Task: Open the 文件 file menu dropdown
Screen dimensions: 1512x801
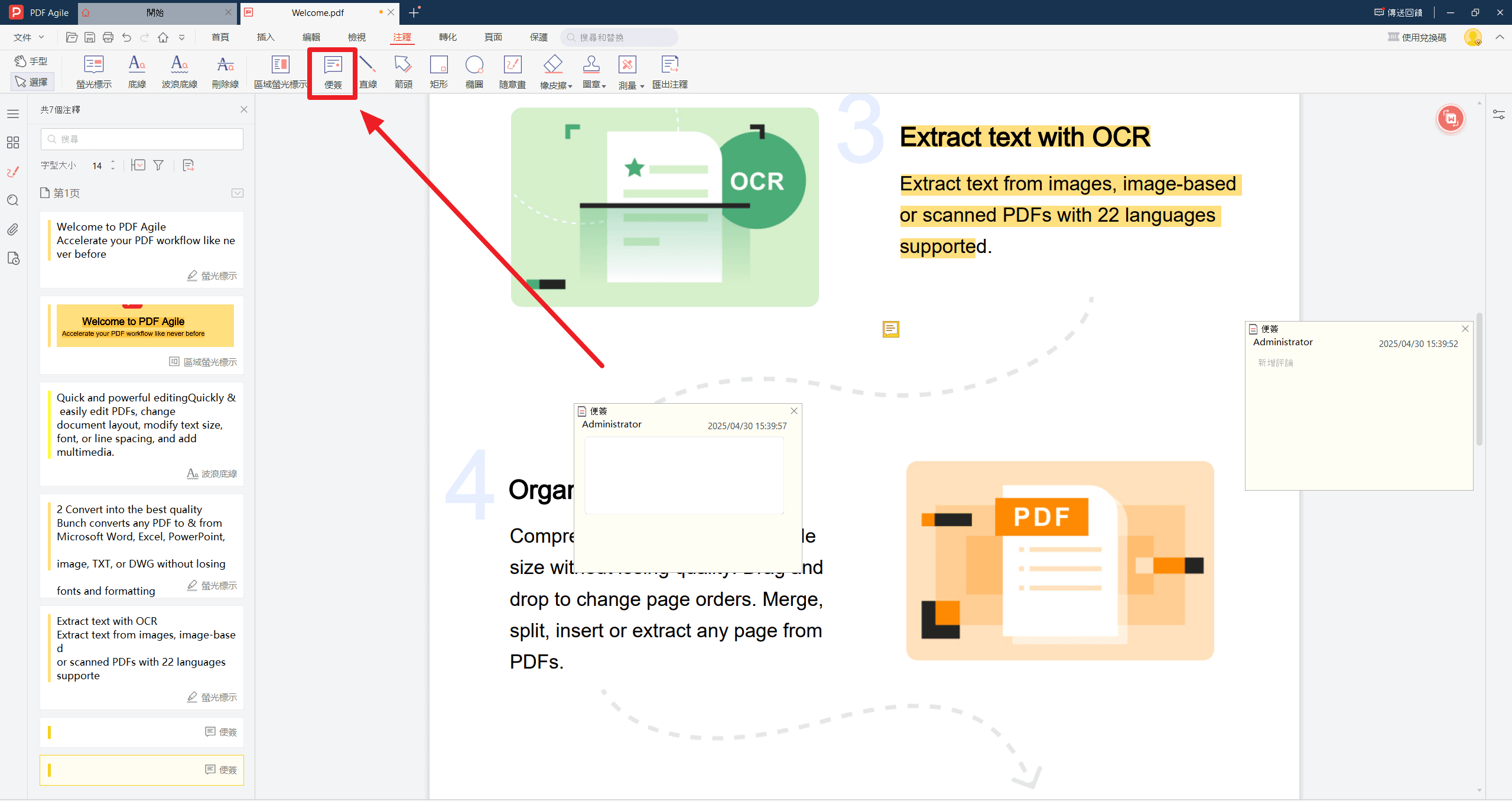Action: pos(29,37)
